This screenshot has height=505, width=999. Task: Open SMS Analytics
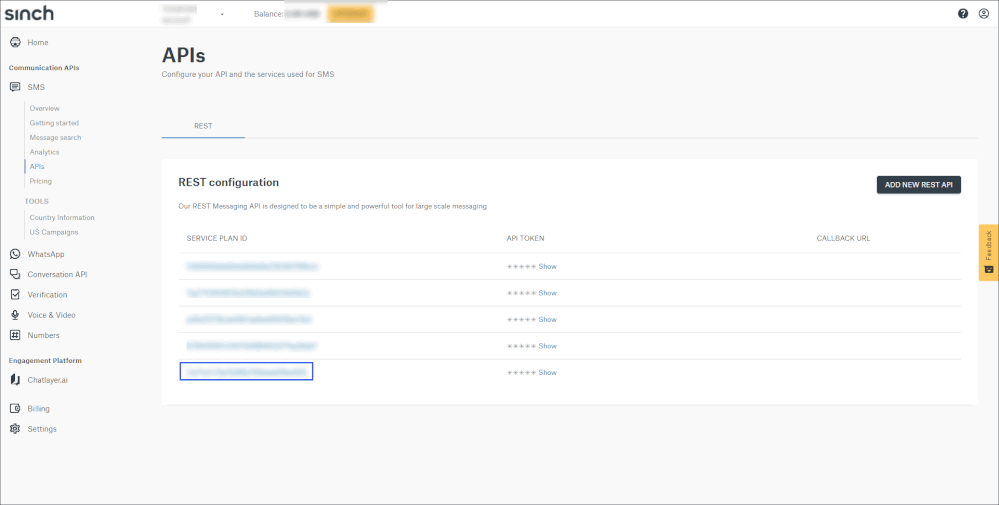[45, 152]
